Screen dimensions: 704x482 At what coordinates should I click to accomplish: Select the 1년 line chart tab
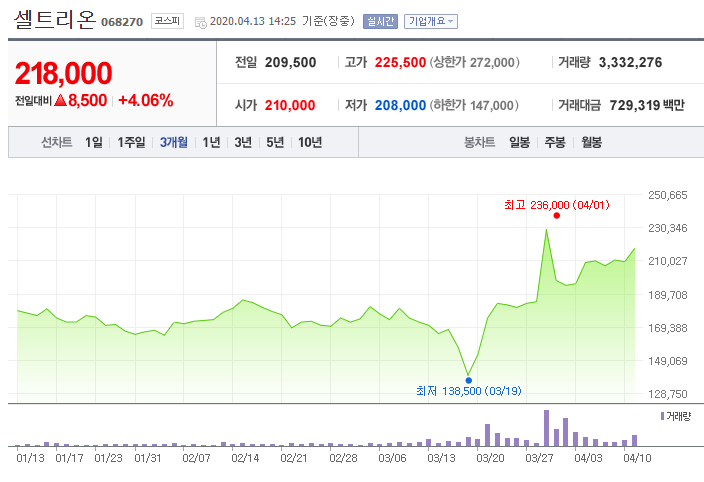[x=211, y=142]
